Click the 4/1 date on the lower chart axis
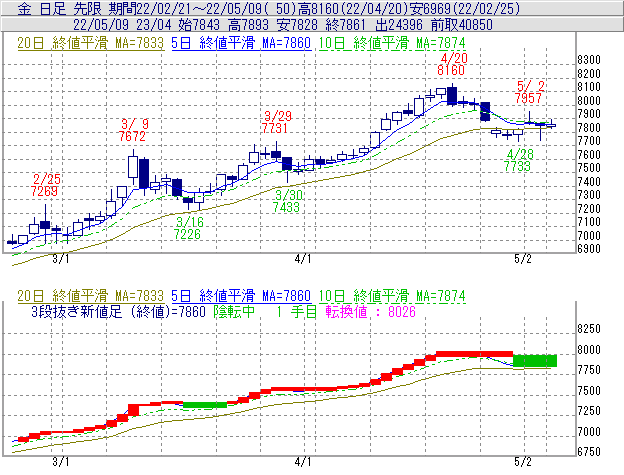The width and height of the screenshot is (624, 475). click(303, 461)
